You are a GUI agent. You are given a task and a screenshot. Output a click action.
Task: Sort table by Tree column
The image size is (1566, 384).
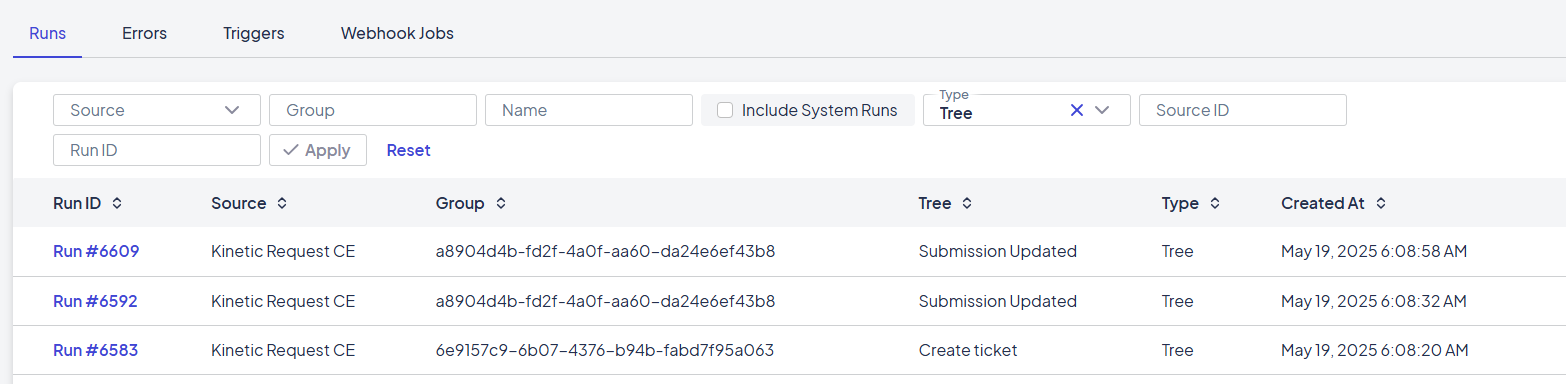(945, 203)
